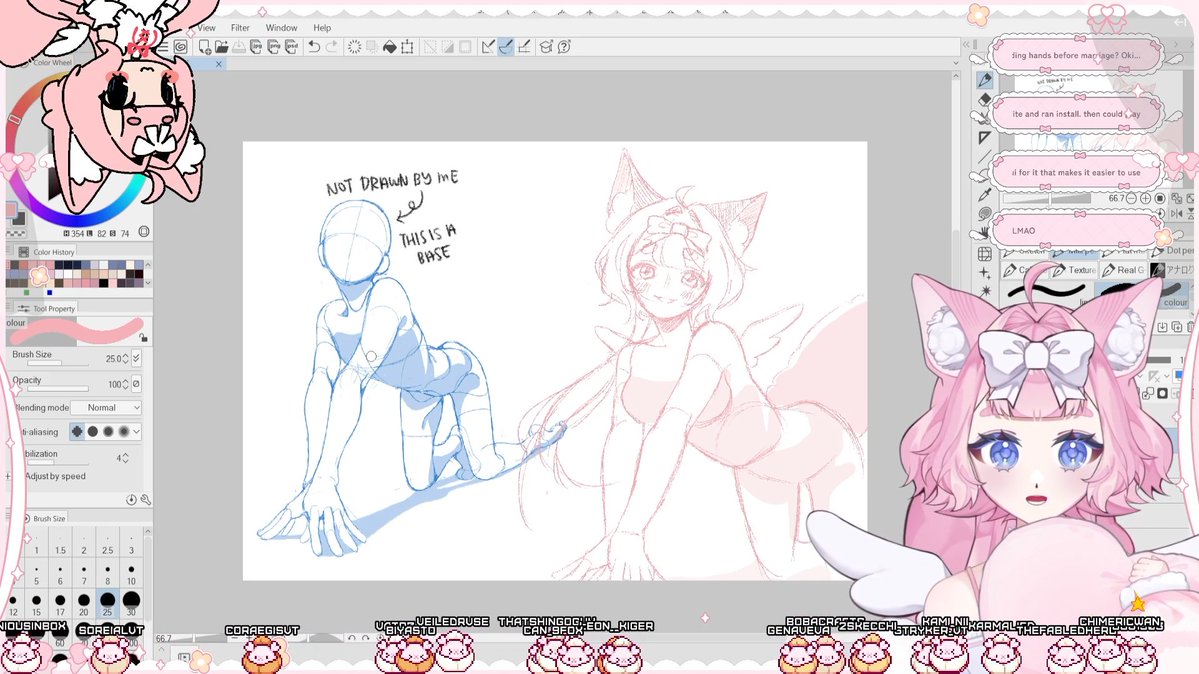The image size is (1199, 674).
Task: Redo the last undone action
Action: [331, 47]
